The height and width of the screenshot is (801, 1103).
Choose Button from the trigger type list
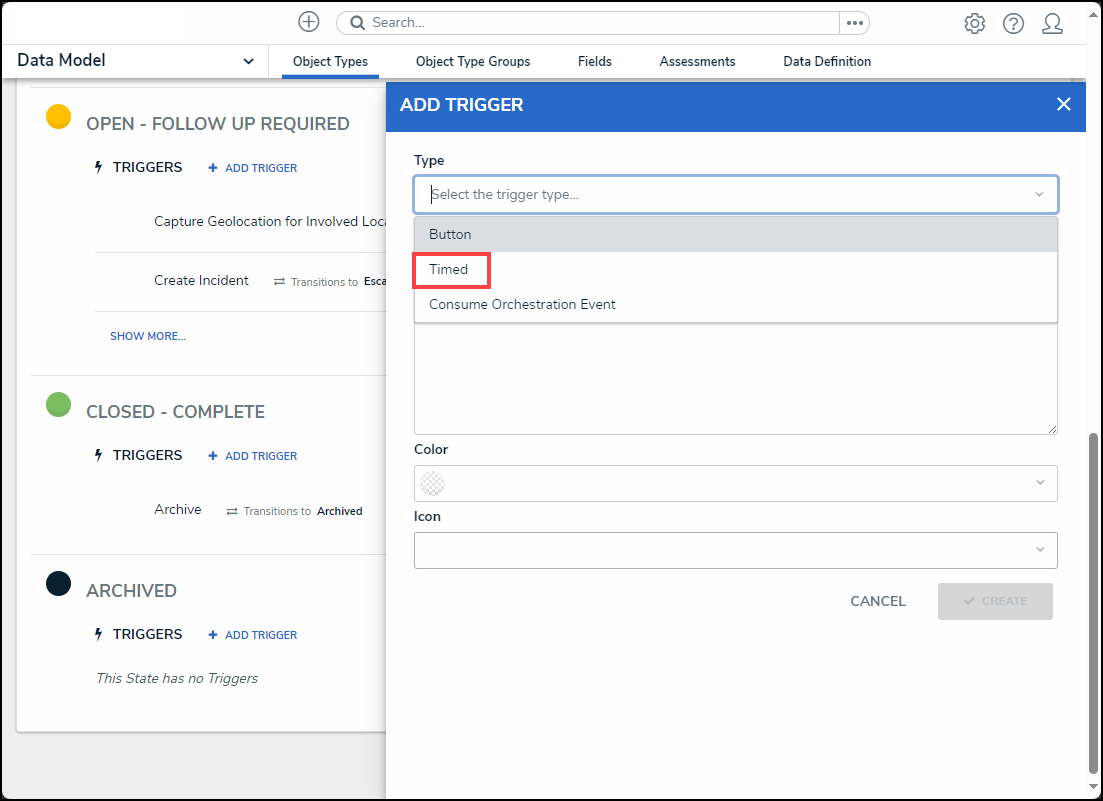450,234
